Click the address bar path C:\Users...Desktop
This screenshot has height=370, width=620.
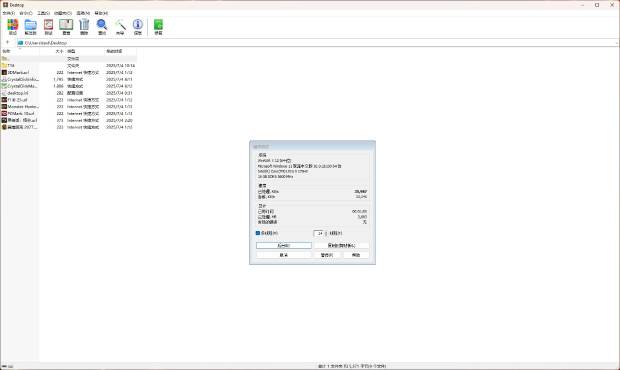pos(45,43)
